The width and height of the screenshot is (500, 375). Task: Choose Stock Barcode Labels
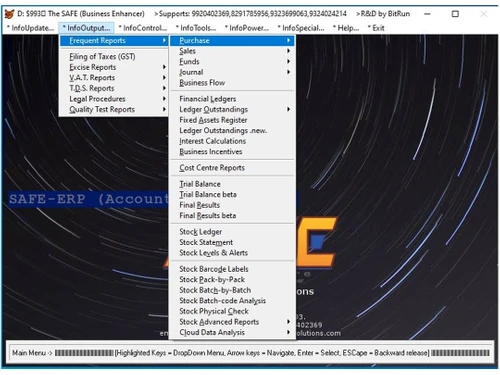pos(232,269)
